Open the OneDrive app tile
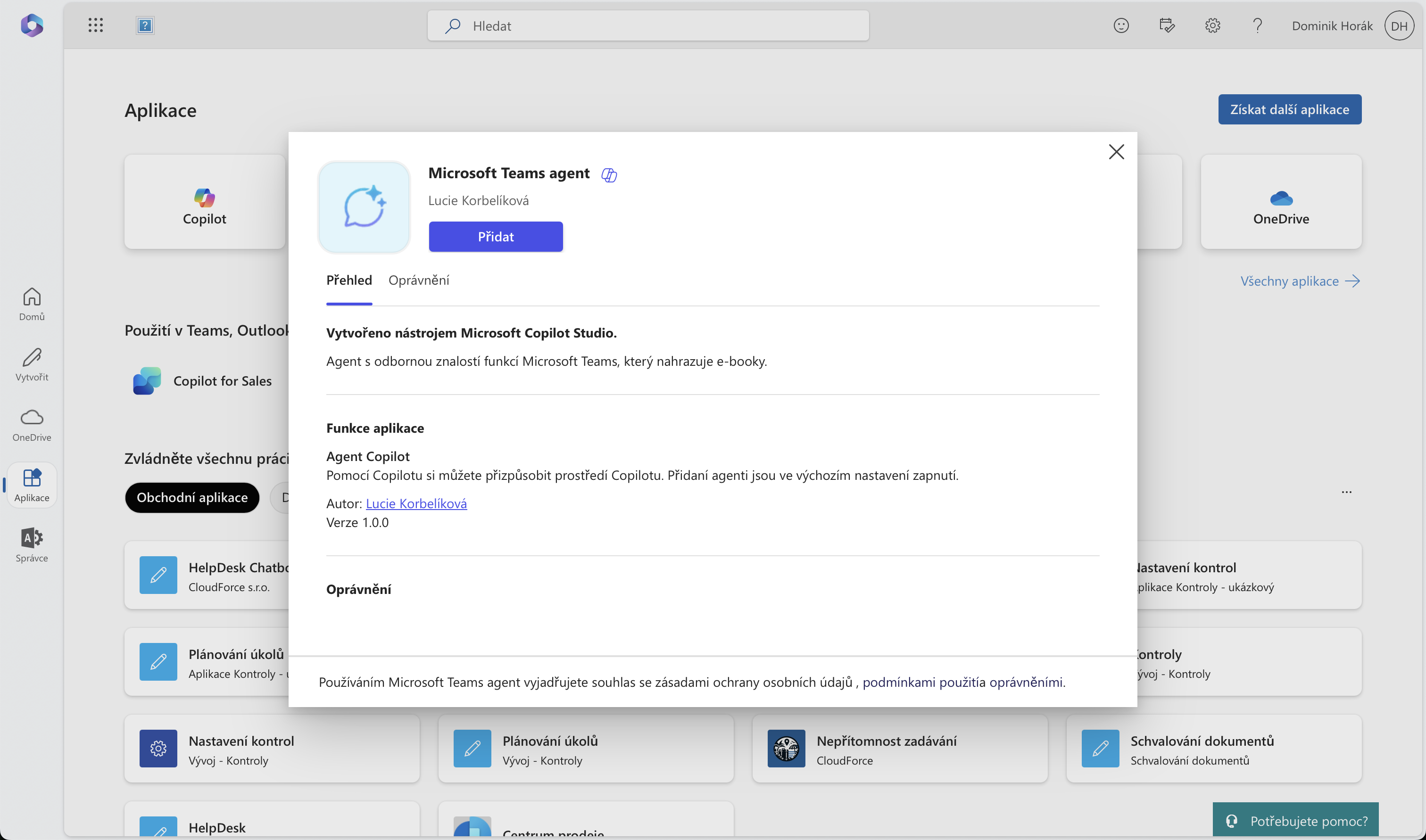This screenshot has height=840, width=1426. [x=1281, y=202]
